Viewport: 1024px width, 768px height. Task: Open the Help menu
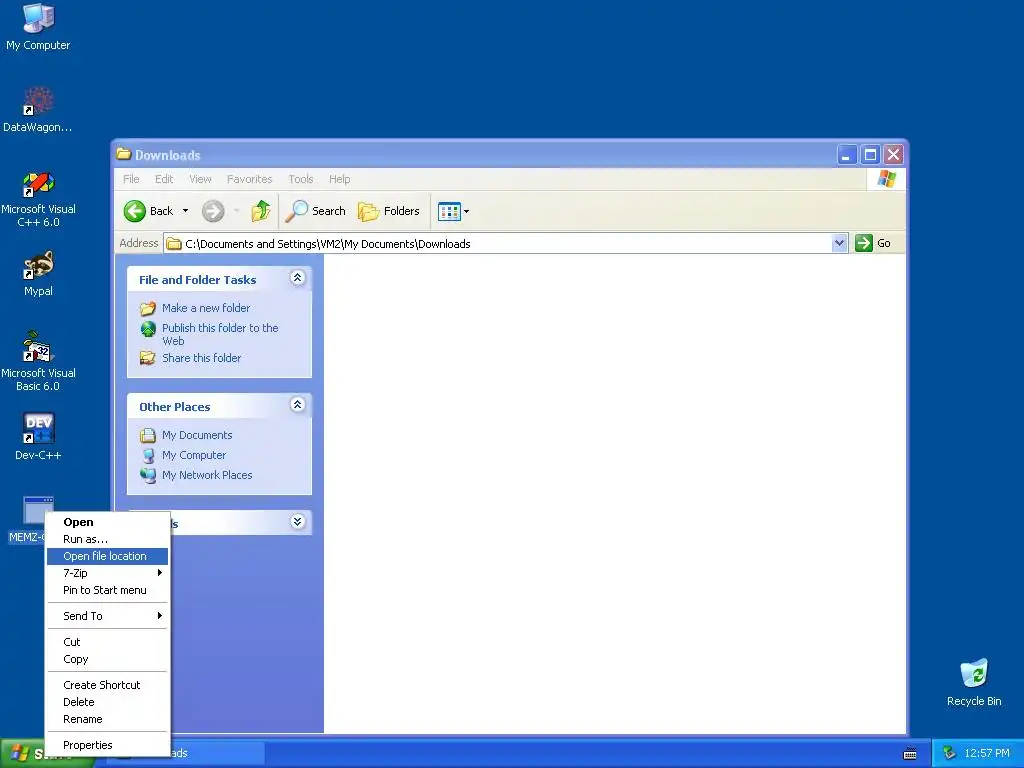click(339, 179)
